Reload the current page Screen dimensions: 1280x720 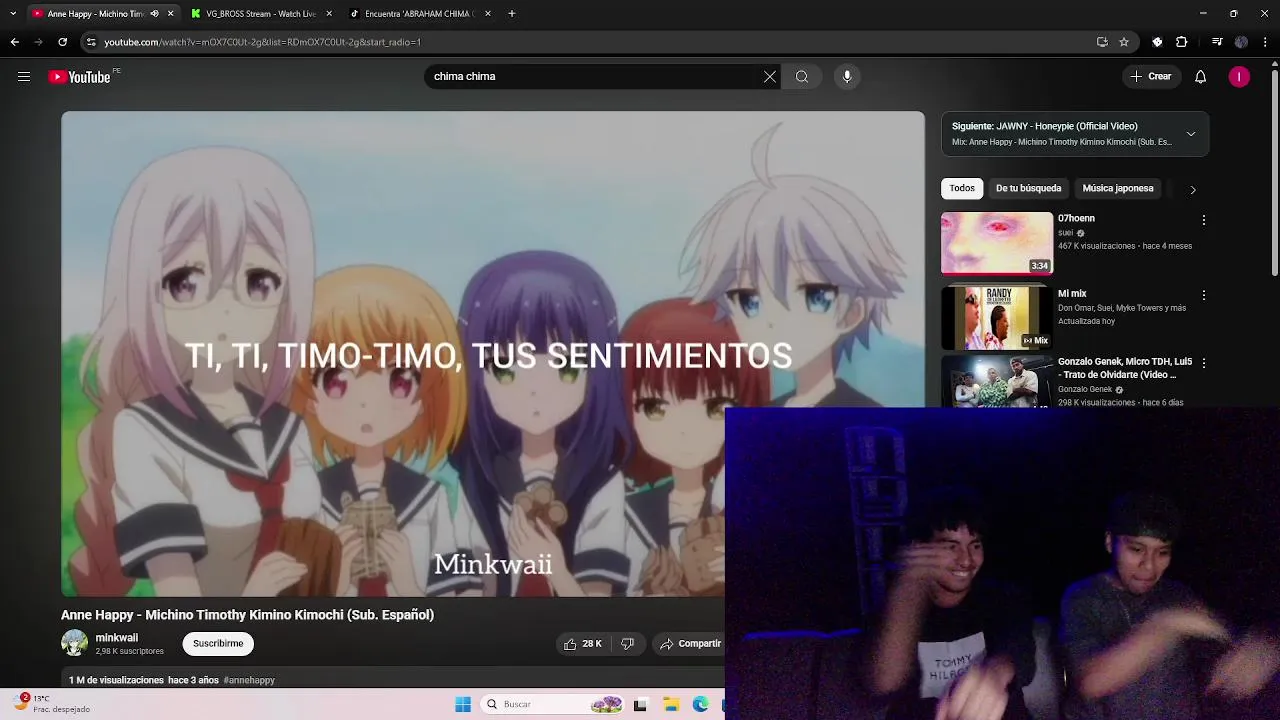click(x=63, y=42)
